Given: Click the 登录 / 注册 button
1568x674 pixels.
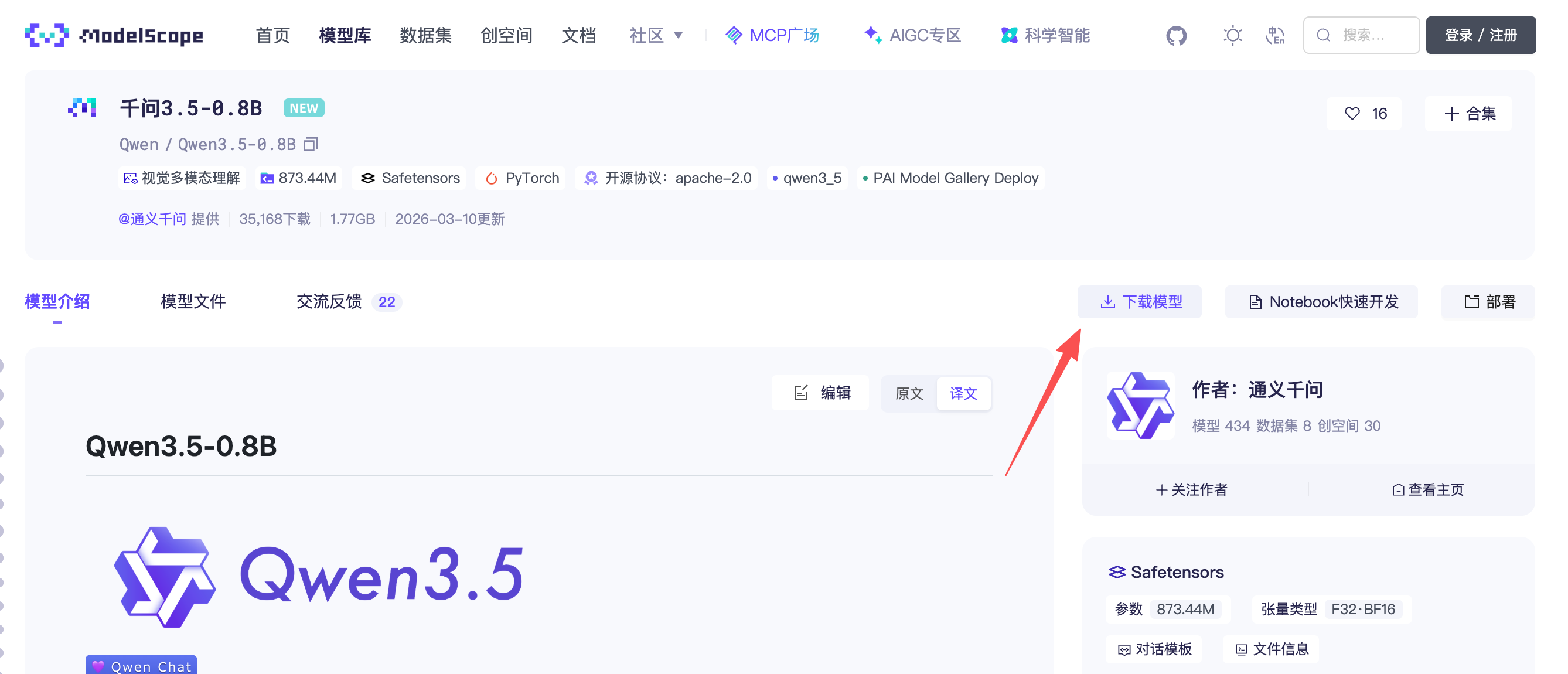Looking at the screenshot, I should (x=1480, y=35).
